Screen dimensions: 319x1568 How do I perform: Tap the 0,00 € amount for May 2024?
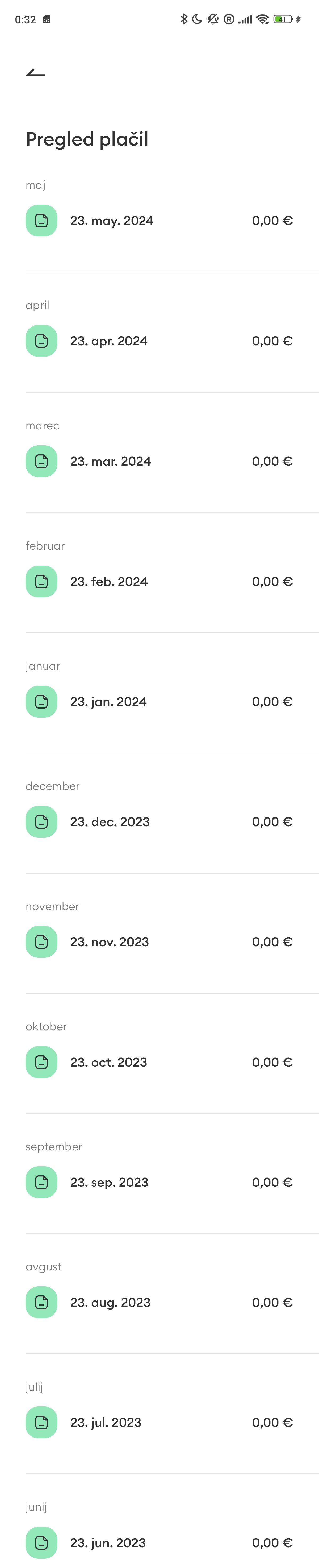coord(272,220)
